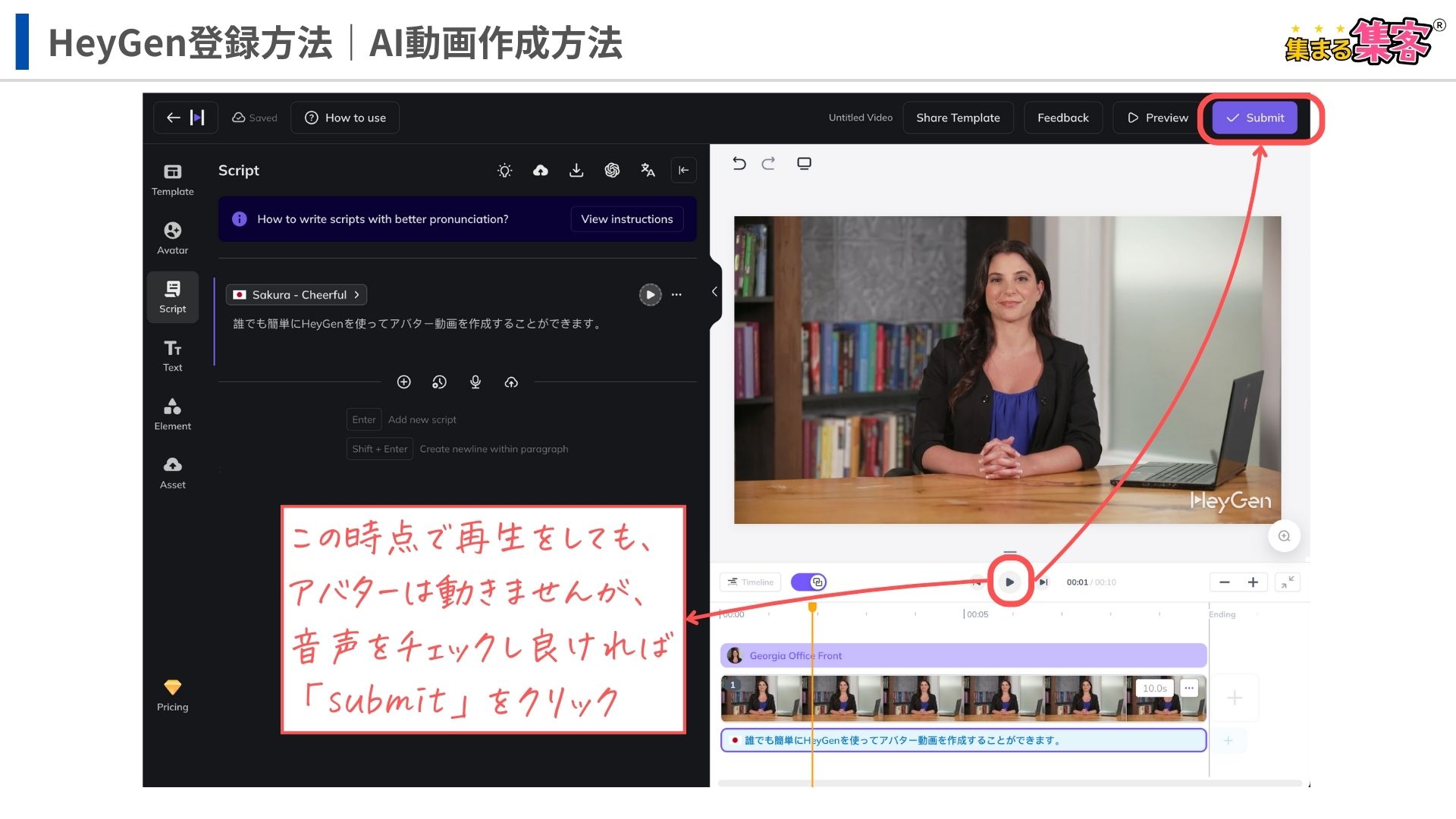This screenshot has width=1456, height=819.
Task: Open the Element panel in sidebar
Action: coord(173,414)
